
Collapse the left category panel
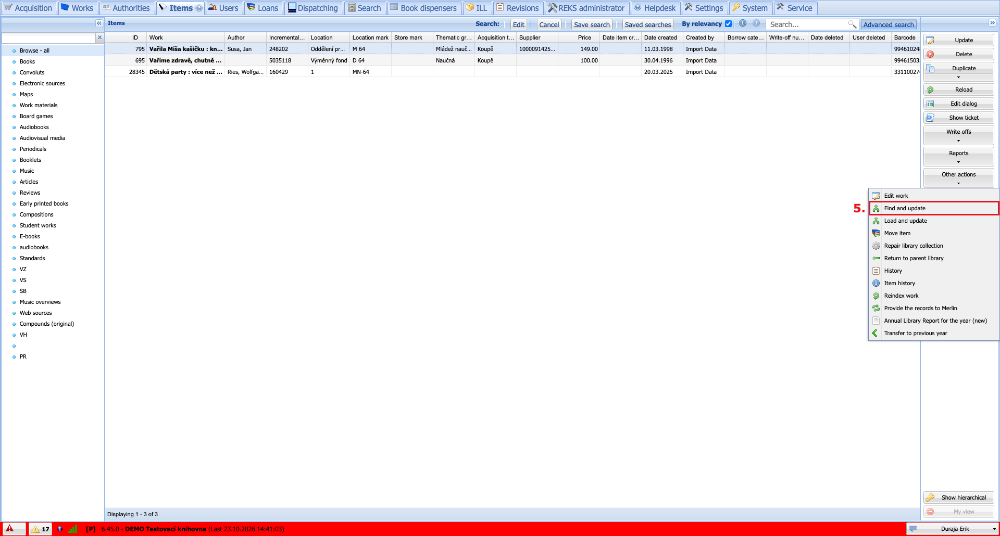click(x=99, y=23)
